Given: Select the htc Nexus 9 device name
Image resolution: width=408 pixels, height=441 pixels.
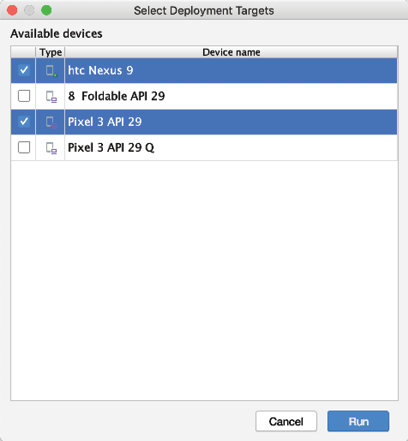Looking at the screenshot, I should click(100, 70).
